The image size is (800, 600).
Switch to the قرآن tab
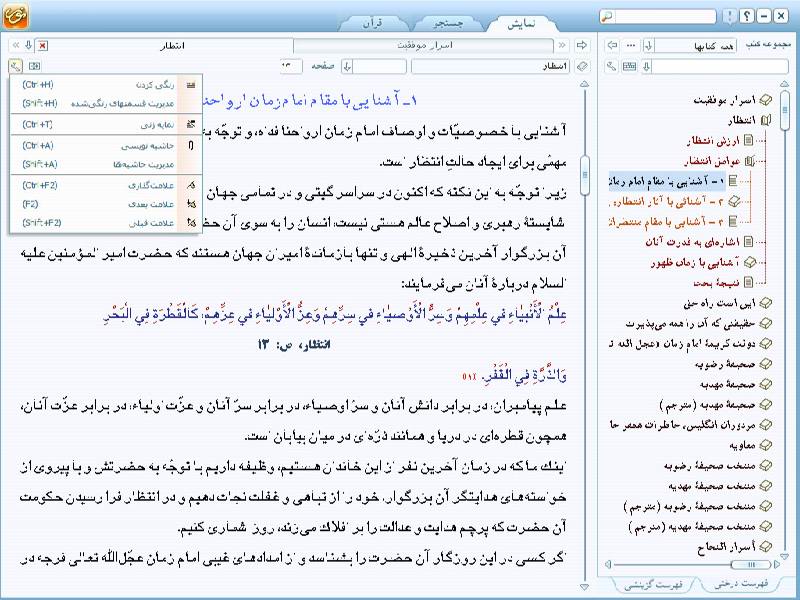[x=373, y=23]
